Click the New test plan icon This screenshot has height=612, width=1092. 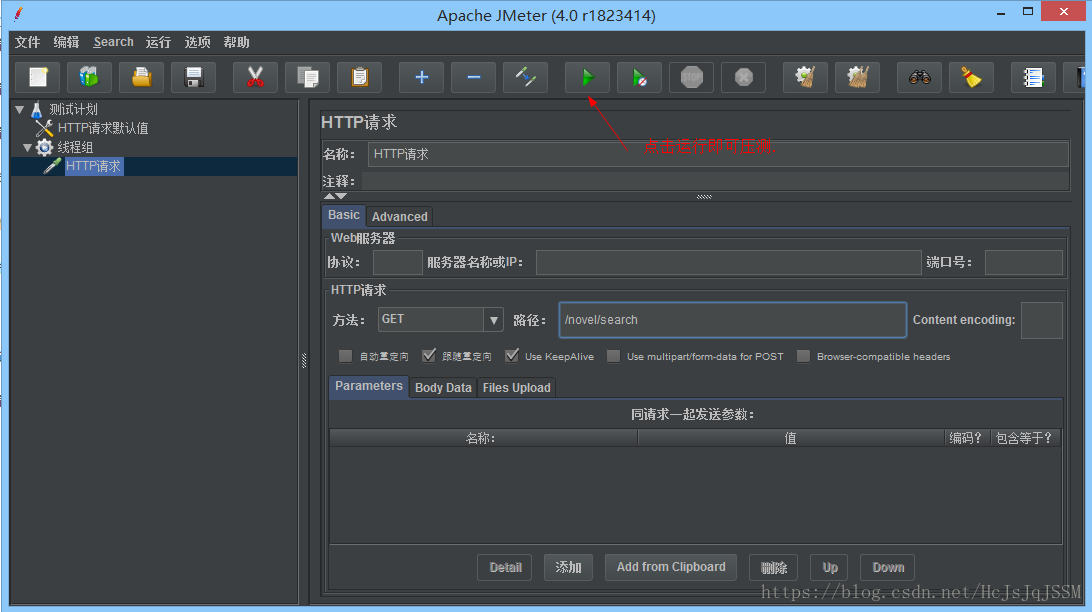38,77
